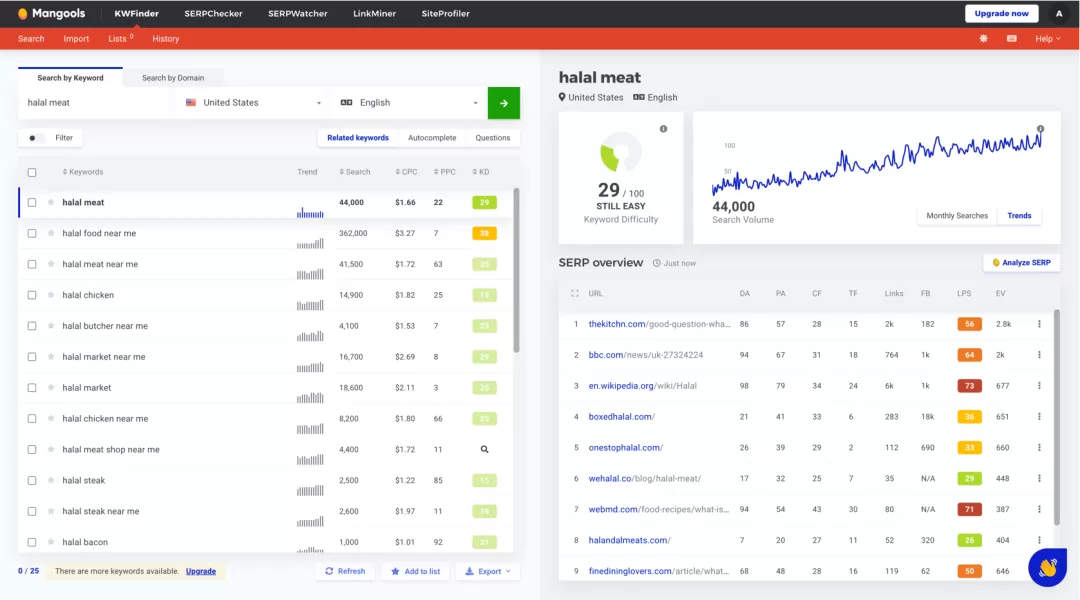This screenshot has width=1080, height=600.
Task: Toggle the Filter switch
Action: [35, 138]
